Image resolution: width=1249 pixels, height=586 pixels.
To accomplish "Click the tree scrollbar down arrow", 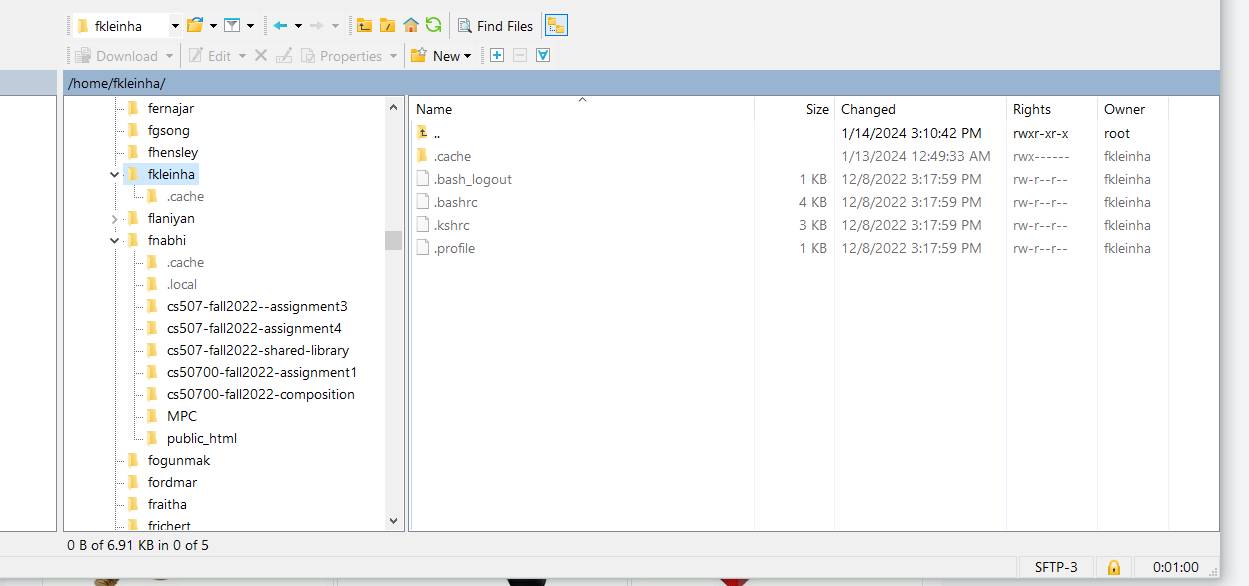I will [393, 521].
